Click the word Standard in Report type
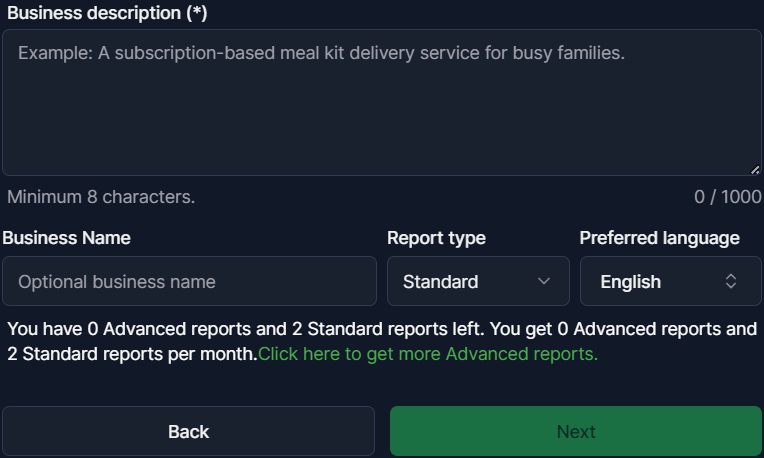The image size is (764, 458). (440, 282)
